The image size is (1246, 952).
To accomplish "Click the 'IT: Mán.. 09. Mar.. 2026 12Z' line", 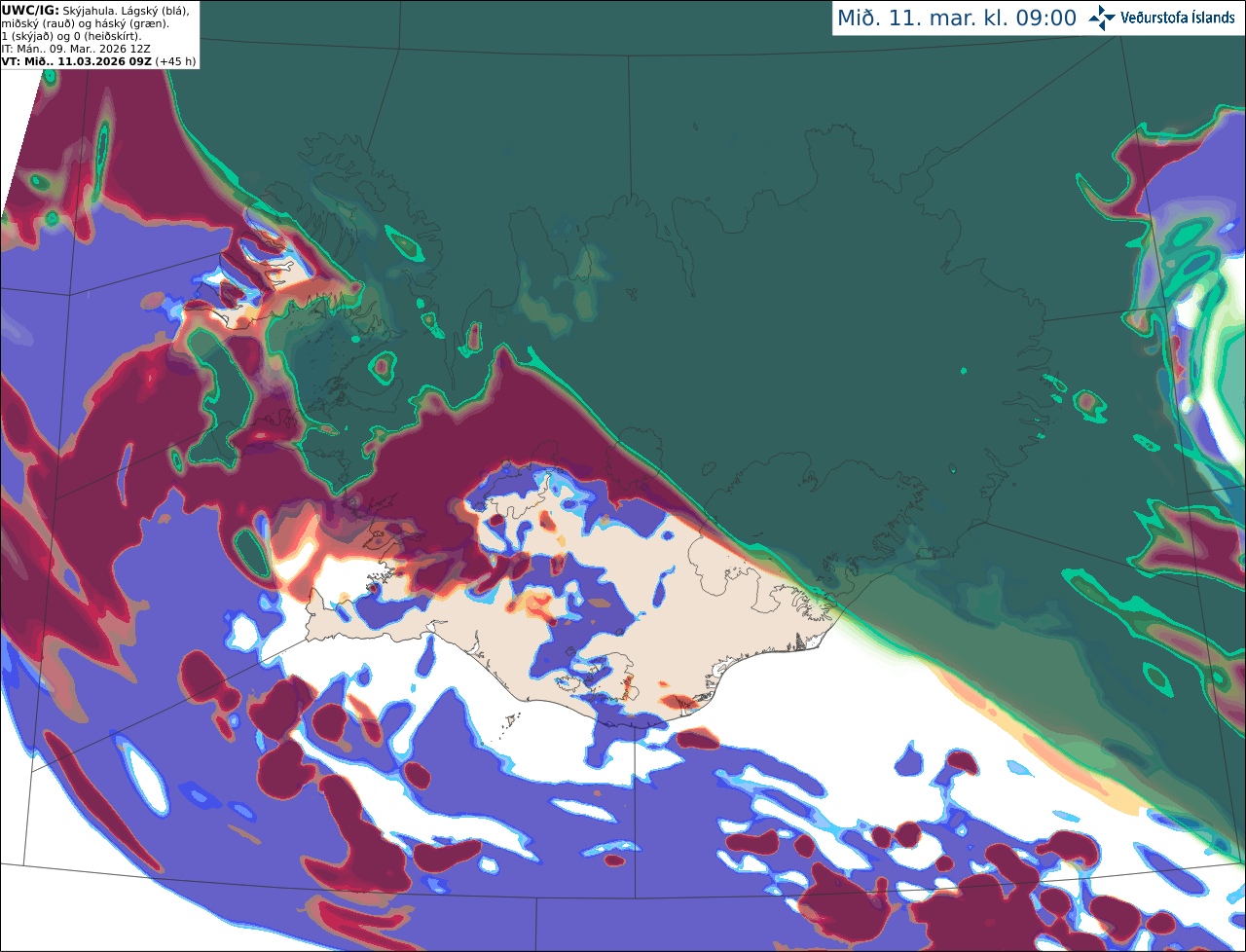I will [76, 49].
